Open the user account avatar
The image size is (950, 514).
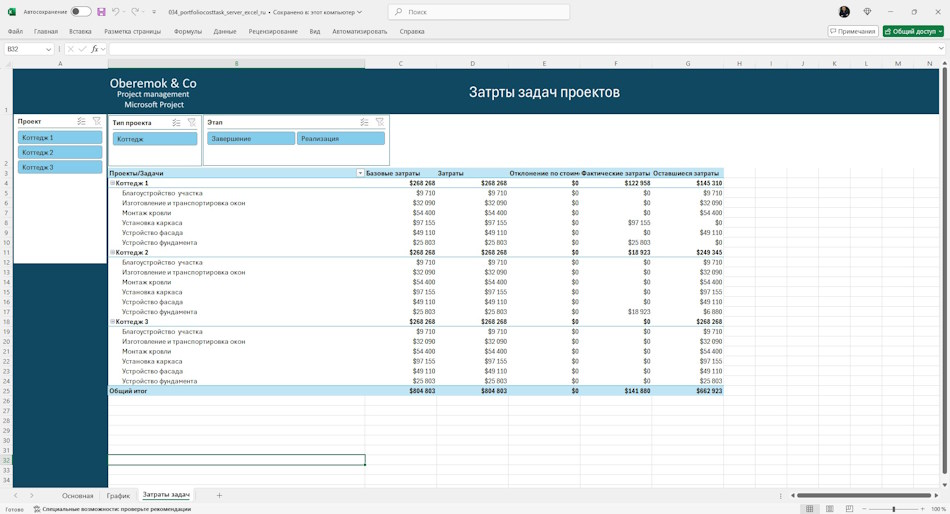[844, 12]
